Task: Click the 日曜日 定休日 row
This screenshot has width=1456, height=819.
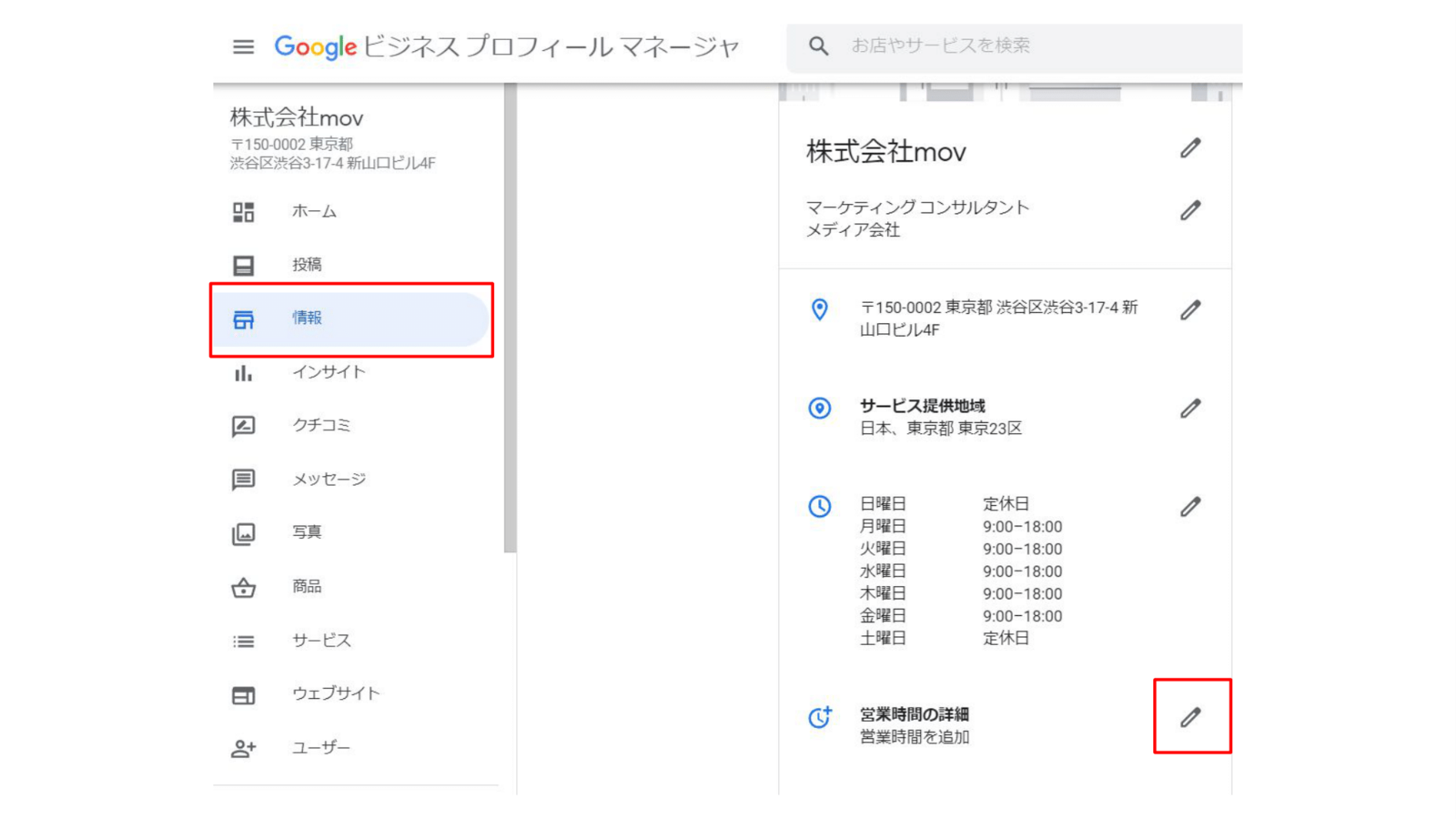Action: pyautogui.click(x=945, y=504)
